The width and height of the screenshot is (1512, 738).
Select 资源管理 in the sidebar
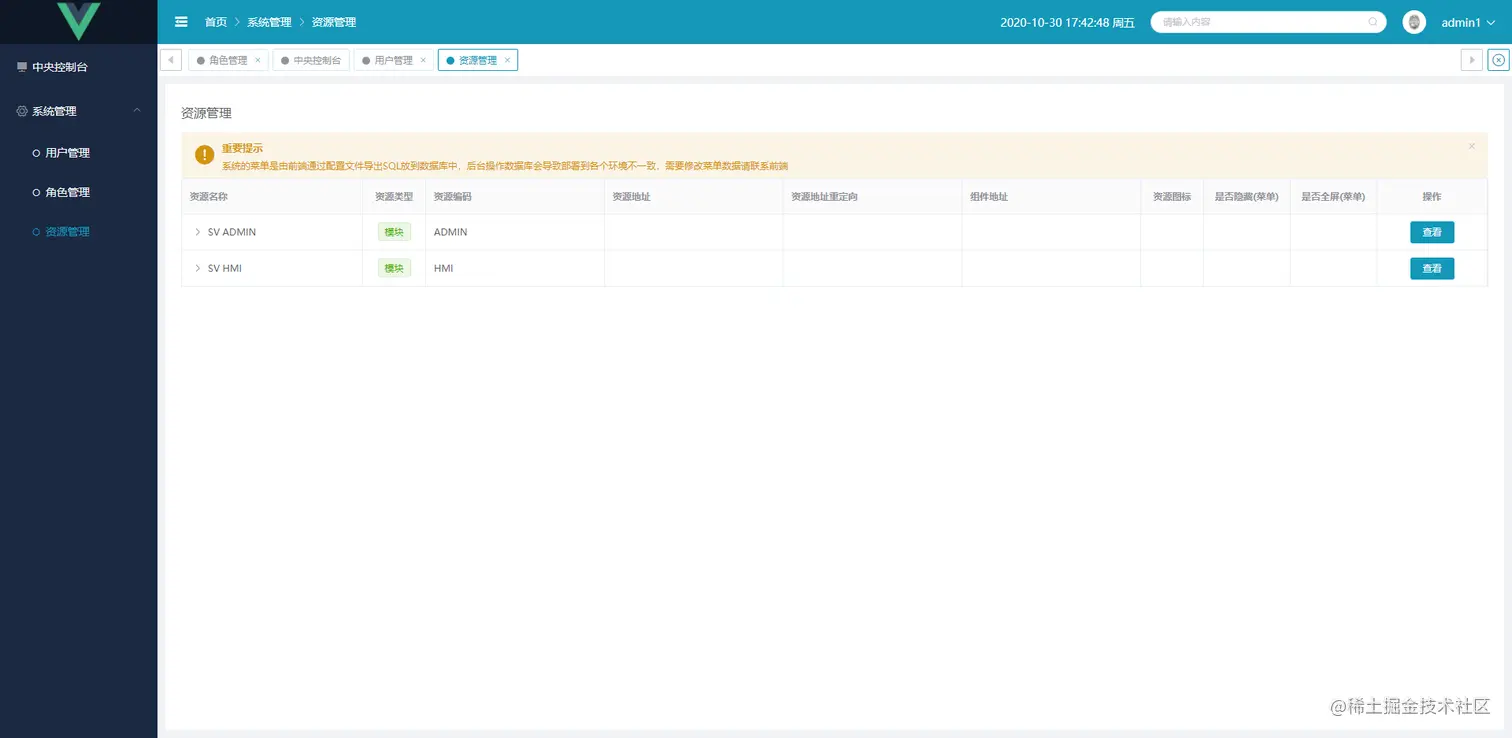coord(78,231)
